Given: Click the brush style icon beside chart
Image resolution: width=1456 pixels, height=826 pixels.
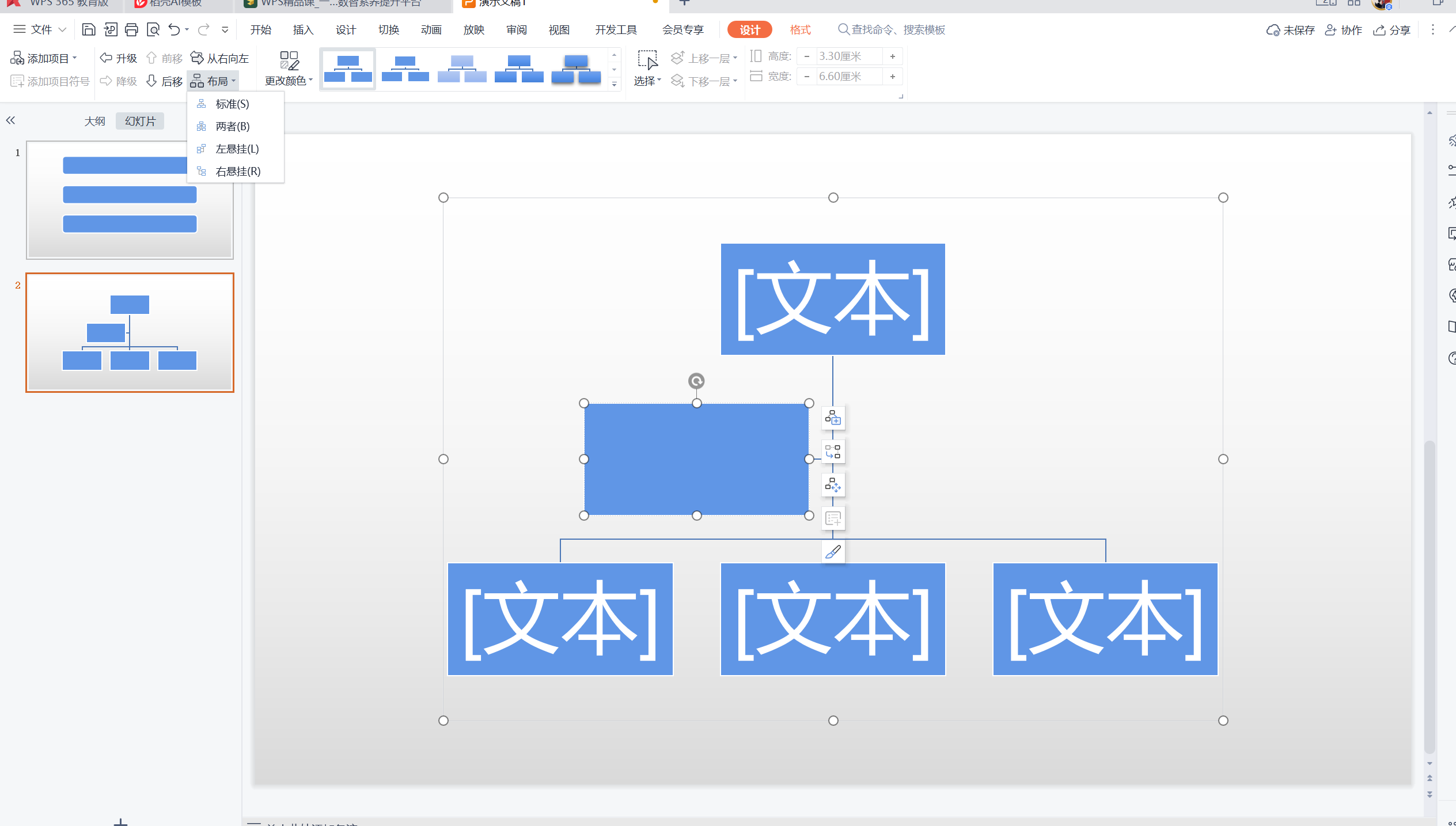Looking at the screenshot, I should coord(833,552).
